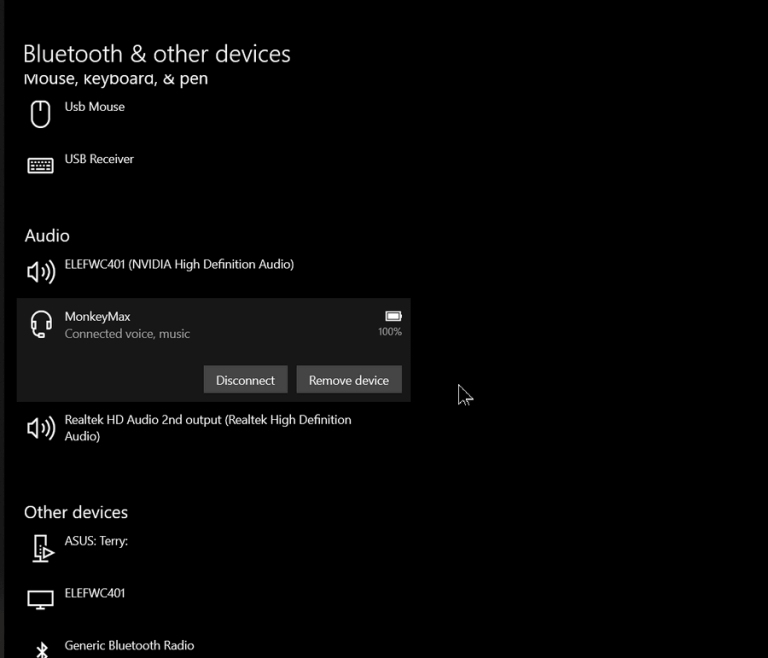This screenshot has height=658, width=768.
Task: Click the ASUS: Terry: media device icon
Action: click(x=43, y=548)
